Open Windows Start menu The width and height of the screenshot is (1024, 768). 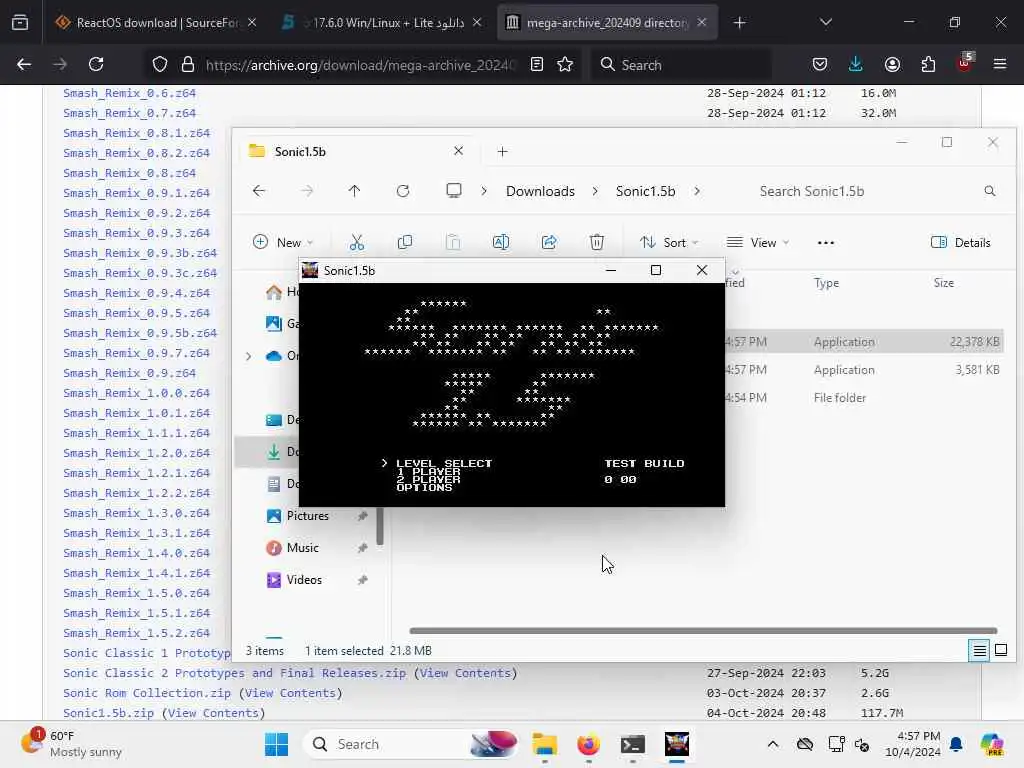[x=276, y=744]
